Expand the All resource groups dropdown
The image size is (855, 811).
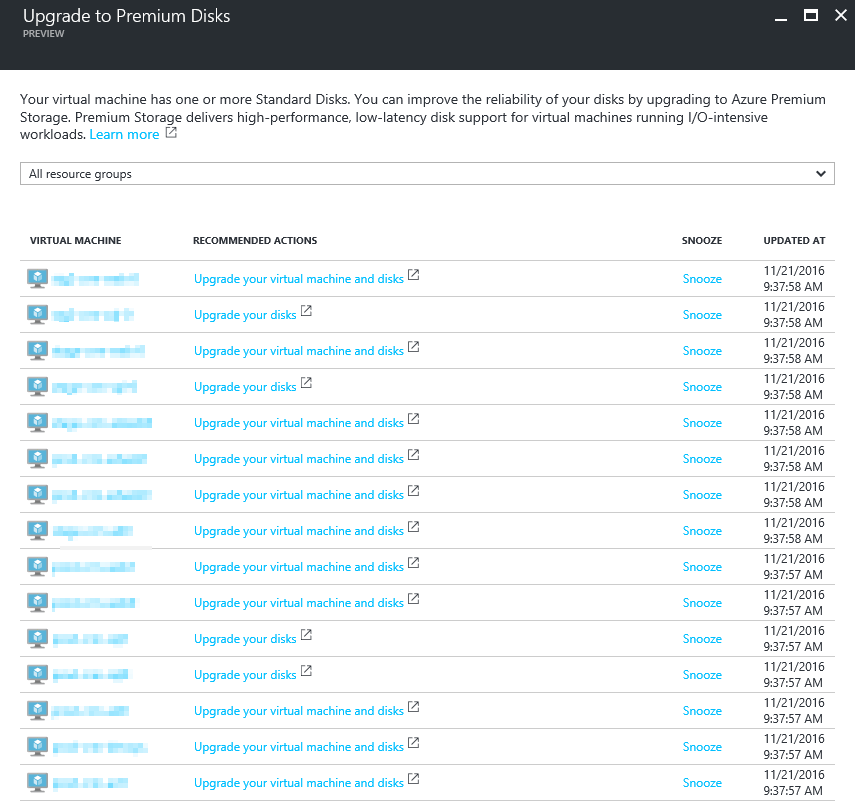click(427, 173)
